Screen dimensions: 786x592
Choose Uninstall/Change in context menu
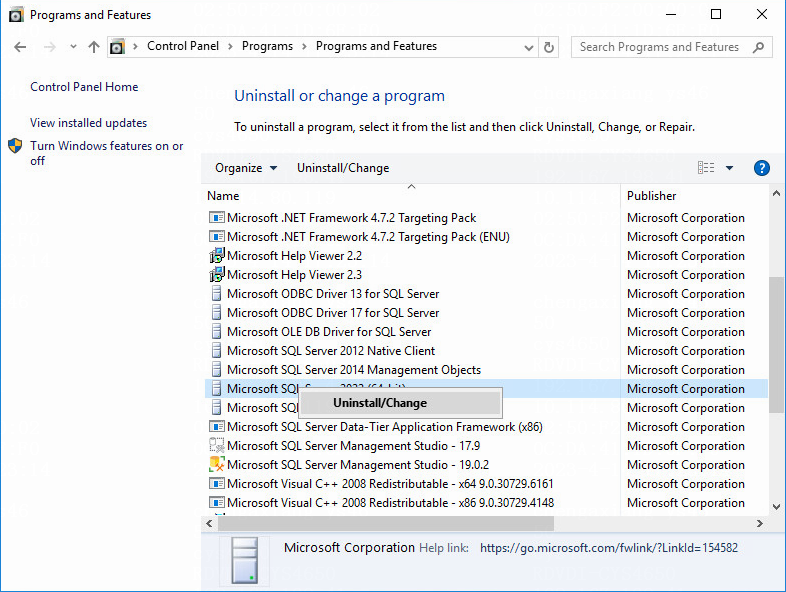(400, 403)
